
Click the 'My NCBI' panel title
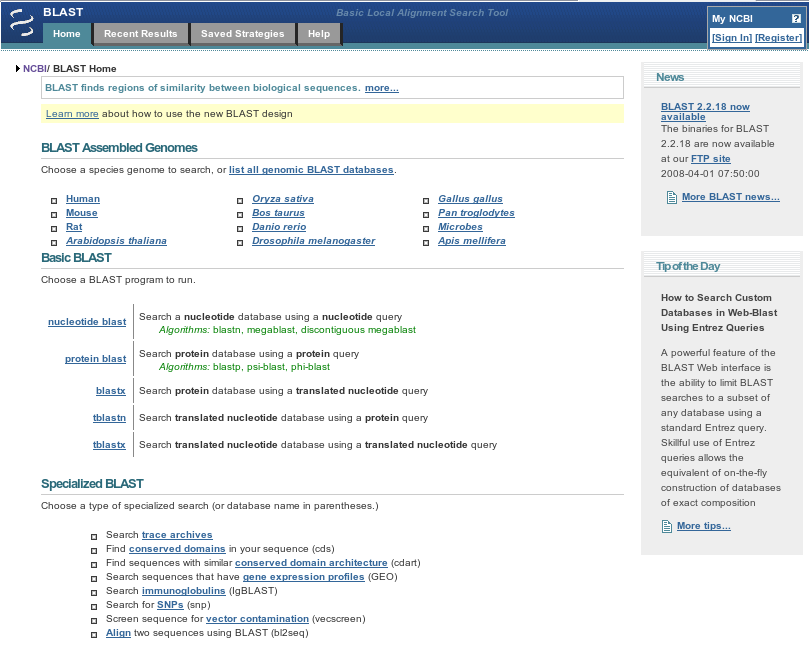(732, 19)
